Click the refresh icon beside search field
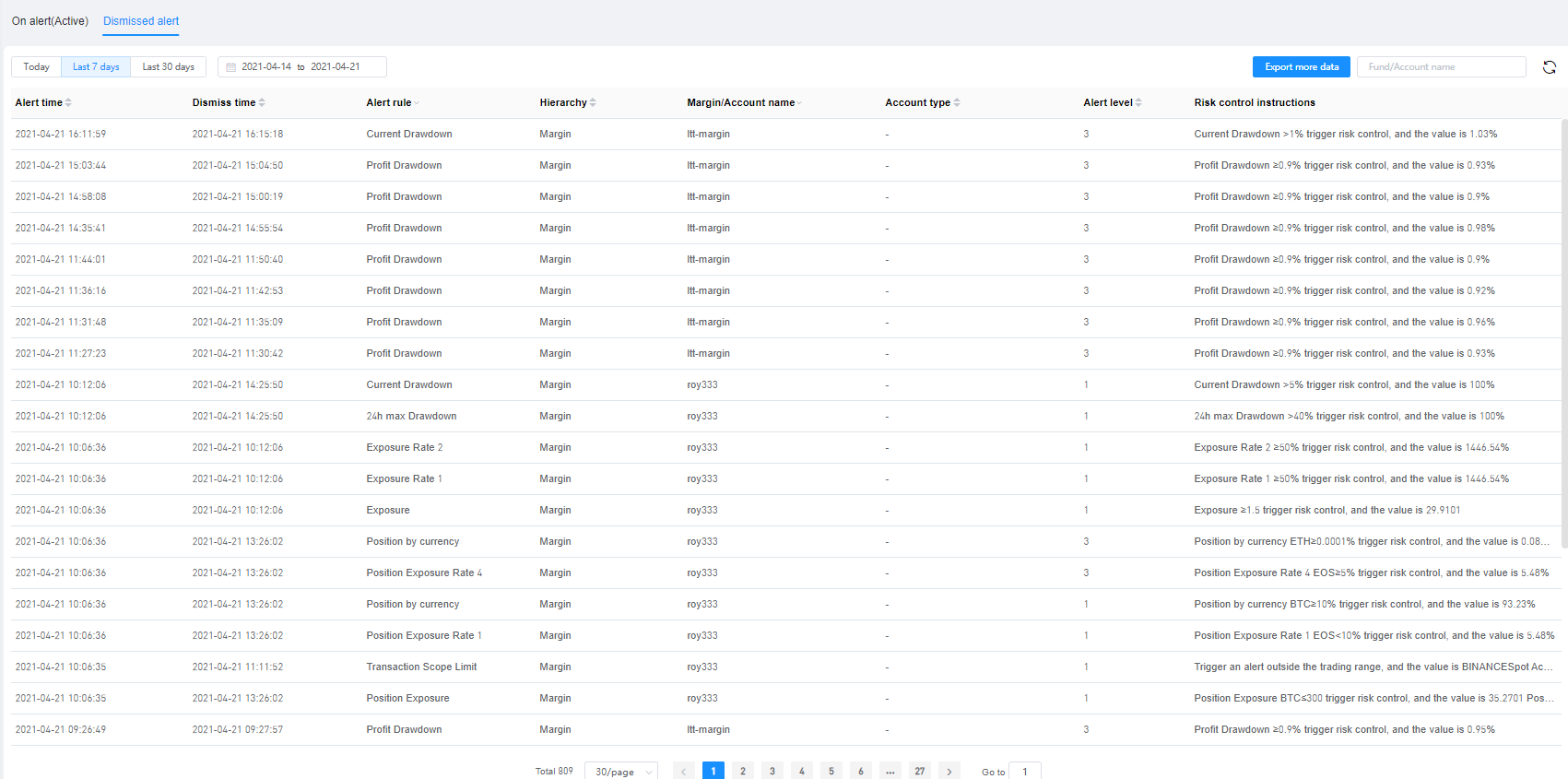Image resolution: width=1568 pixels, height=779 pixels. coord(1550,67)
